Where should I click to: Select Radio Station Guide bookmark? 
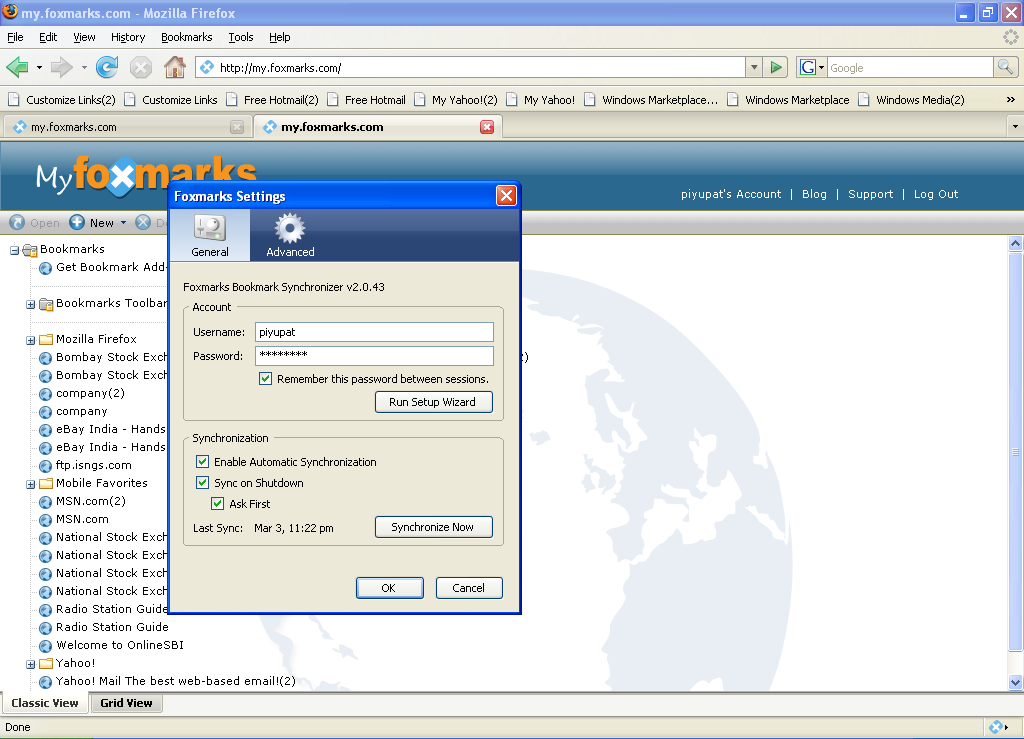click(x=112, y=627)
